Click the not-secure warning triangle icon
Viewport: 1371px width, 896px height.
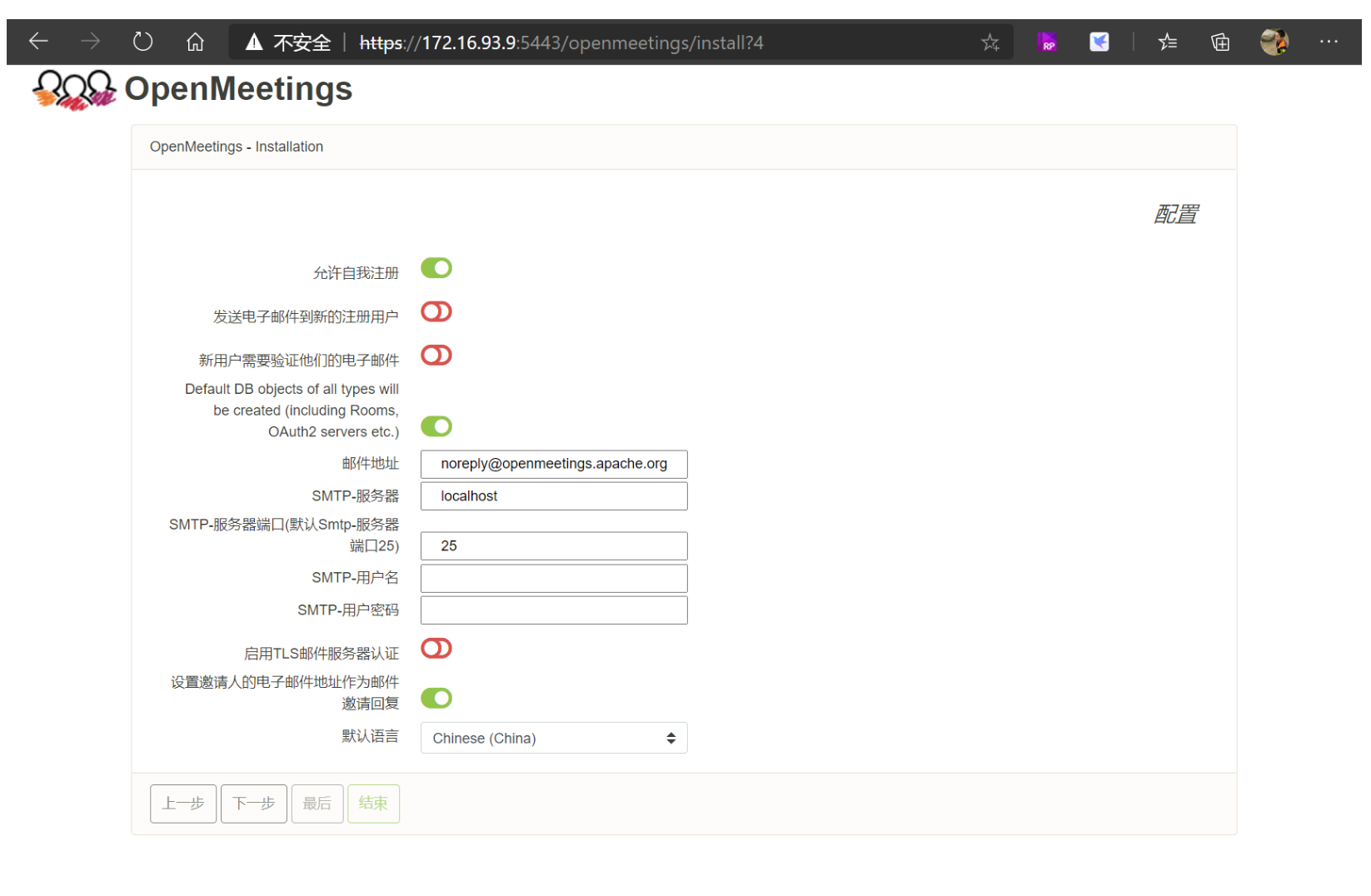254,42
